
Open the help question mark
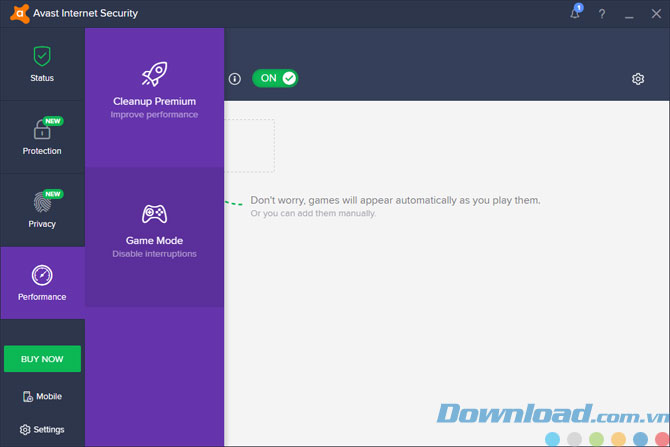point(602,14)
